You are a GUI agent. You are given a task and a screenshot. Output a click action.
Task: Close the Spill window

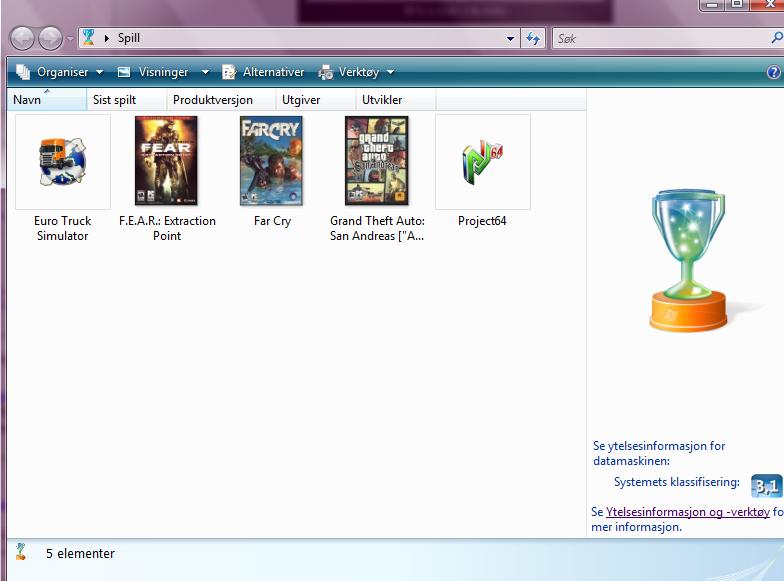click(767, 4)
